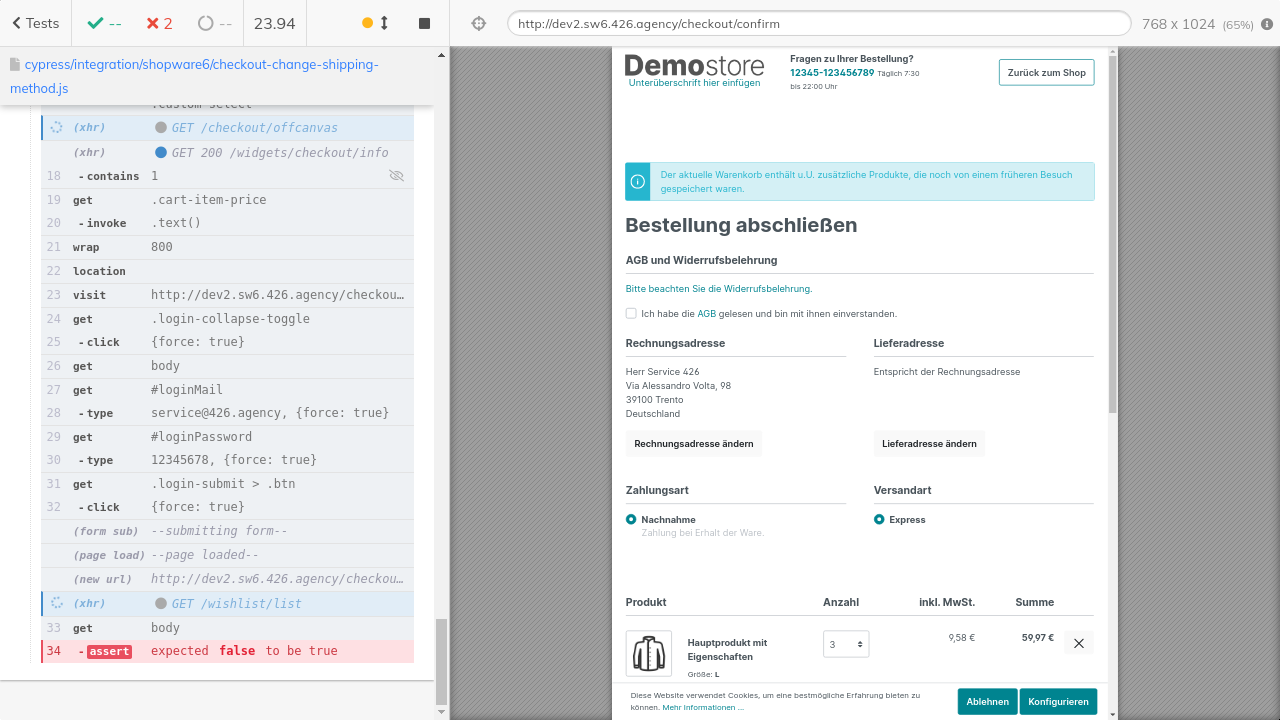1280x720 pixels.
Task: Click the Demostore logo
Action: [694, 68]
